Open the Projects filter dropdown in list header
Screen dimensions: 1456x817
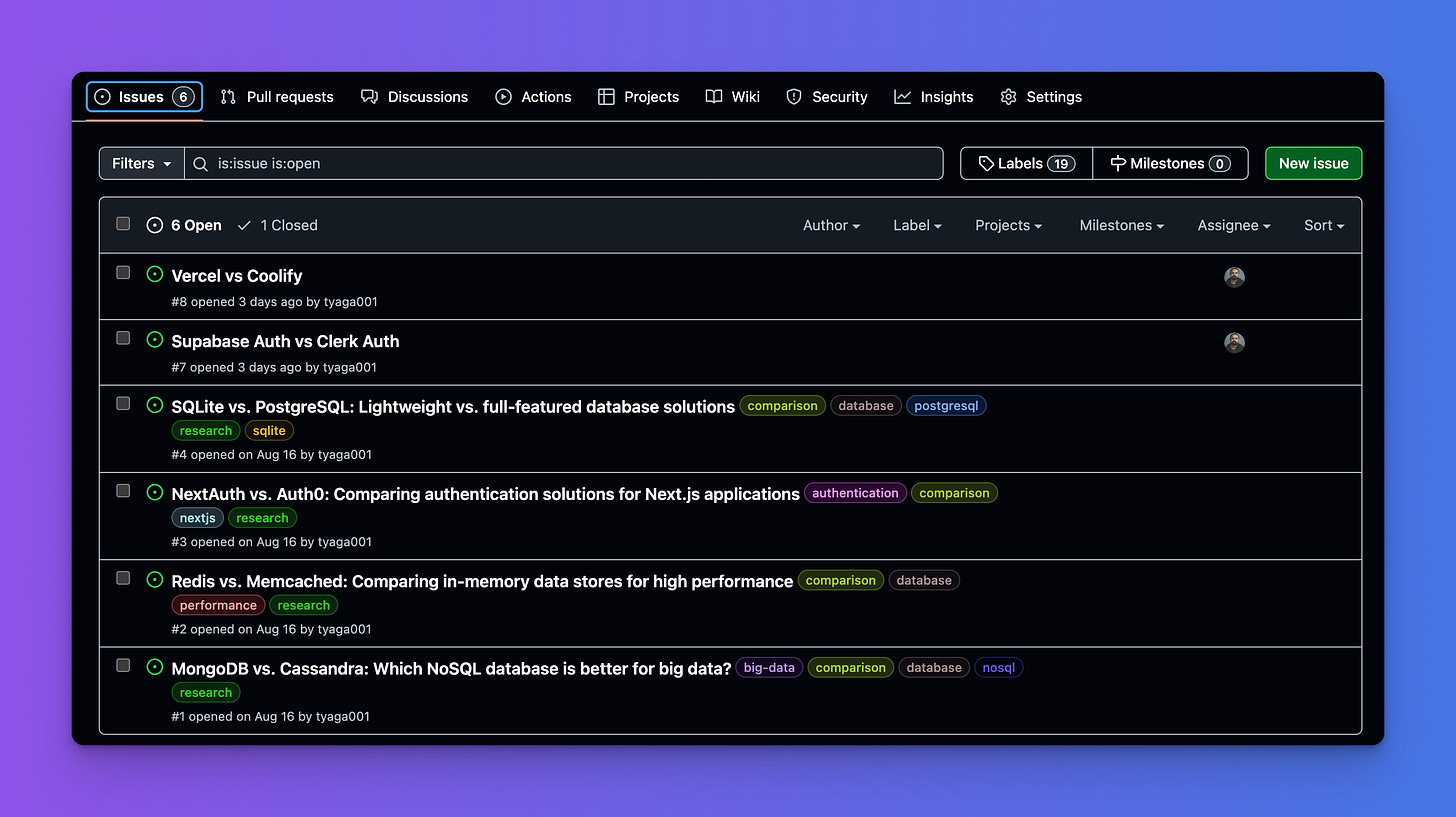click(1008, 225)
